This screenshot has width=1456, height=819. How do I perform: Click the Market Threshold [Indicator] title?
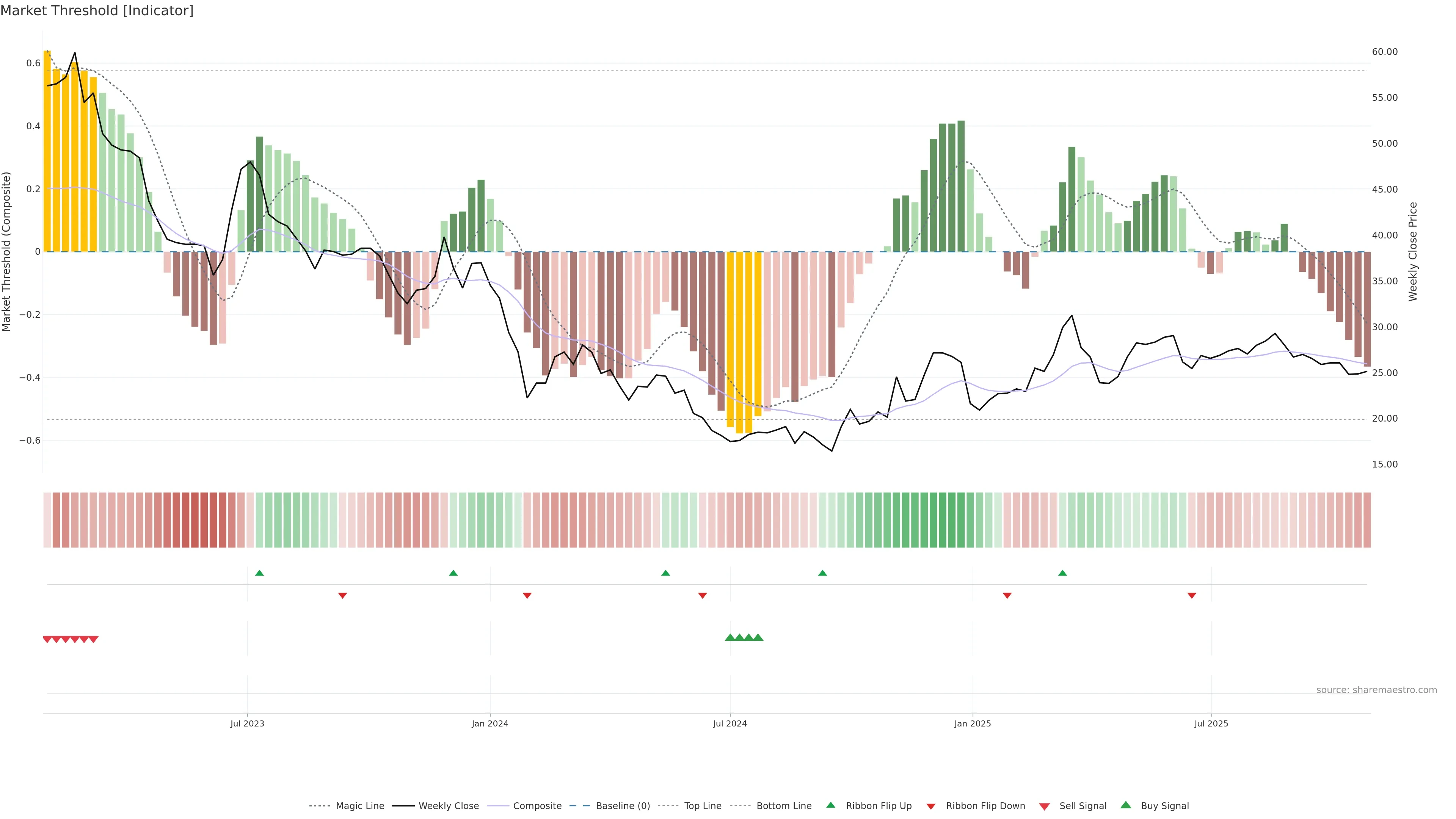click(x=97, y=11)
